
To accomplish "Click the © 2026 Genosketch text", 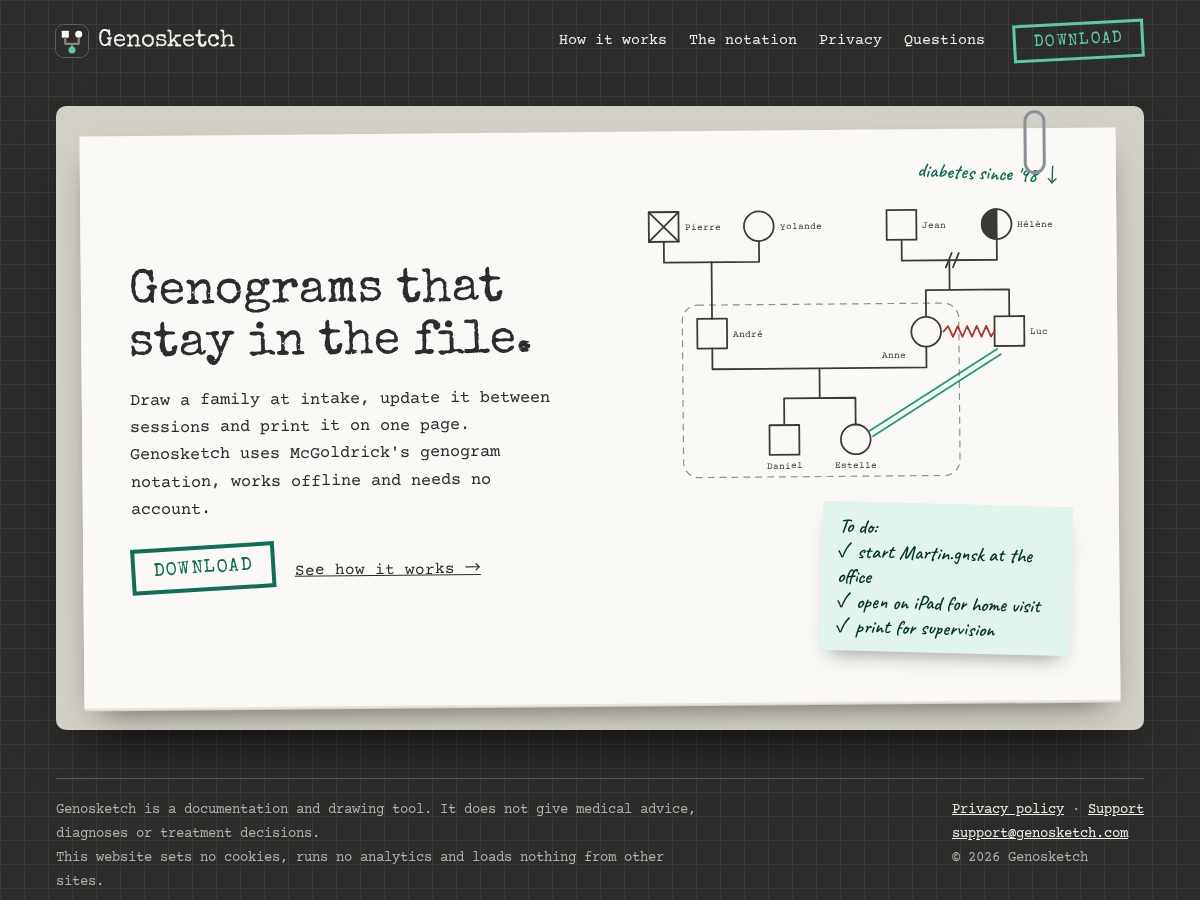I will [x=1020, y=857].
